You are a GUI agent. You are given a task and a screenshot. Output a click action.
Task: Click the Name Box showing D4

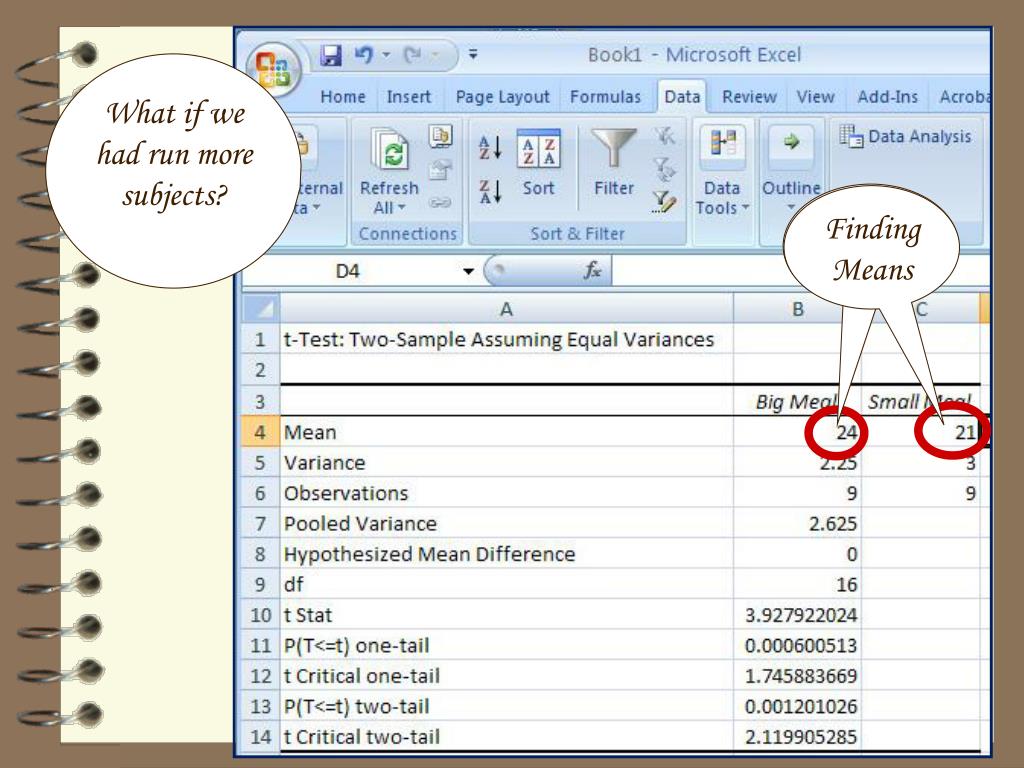coord(348,270)
